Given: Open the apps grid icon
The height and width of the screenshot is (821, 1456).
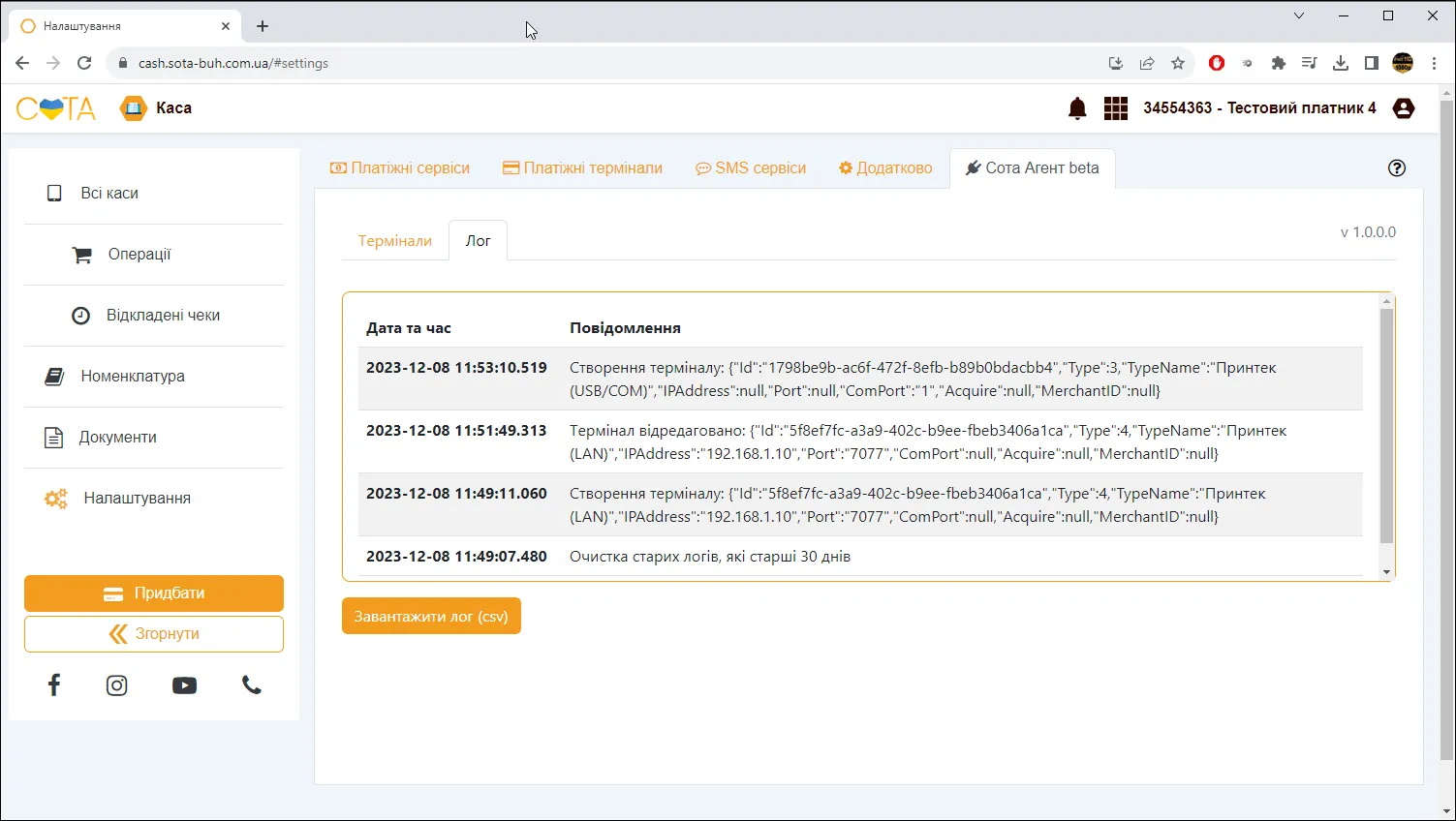Looking at the screenshot, I should pyautogui.click(x=1116, y=108).
